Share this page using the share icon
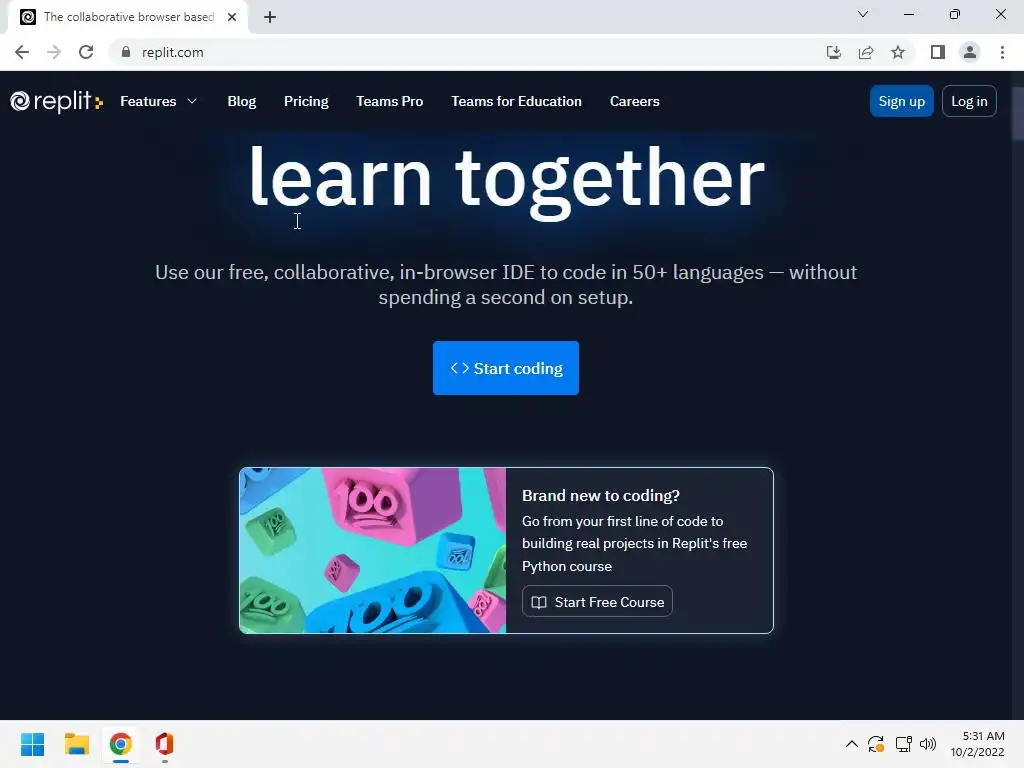Screen dimensions: 1024x768 866,52
